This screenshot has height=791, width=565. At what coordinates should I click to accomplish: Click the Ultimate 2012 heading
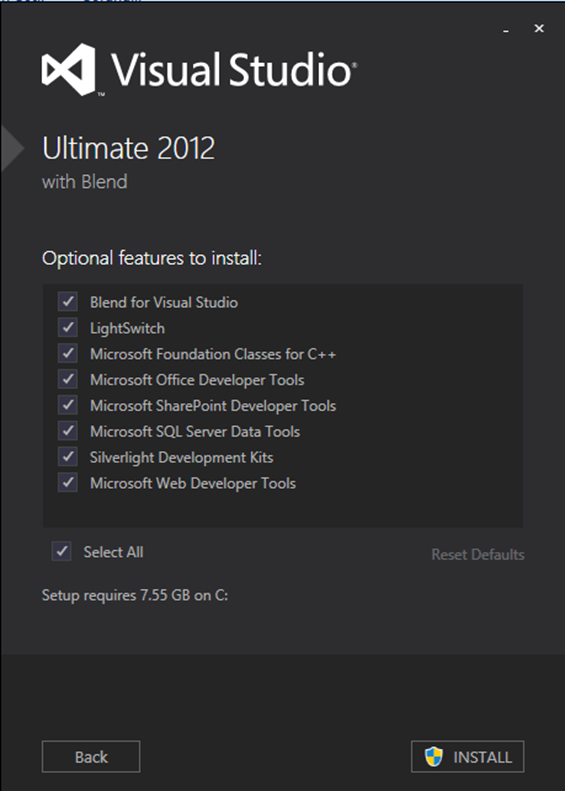click(x=129, y=148)
